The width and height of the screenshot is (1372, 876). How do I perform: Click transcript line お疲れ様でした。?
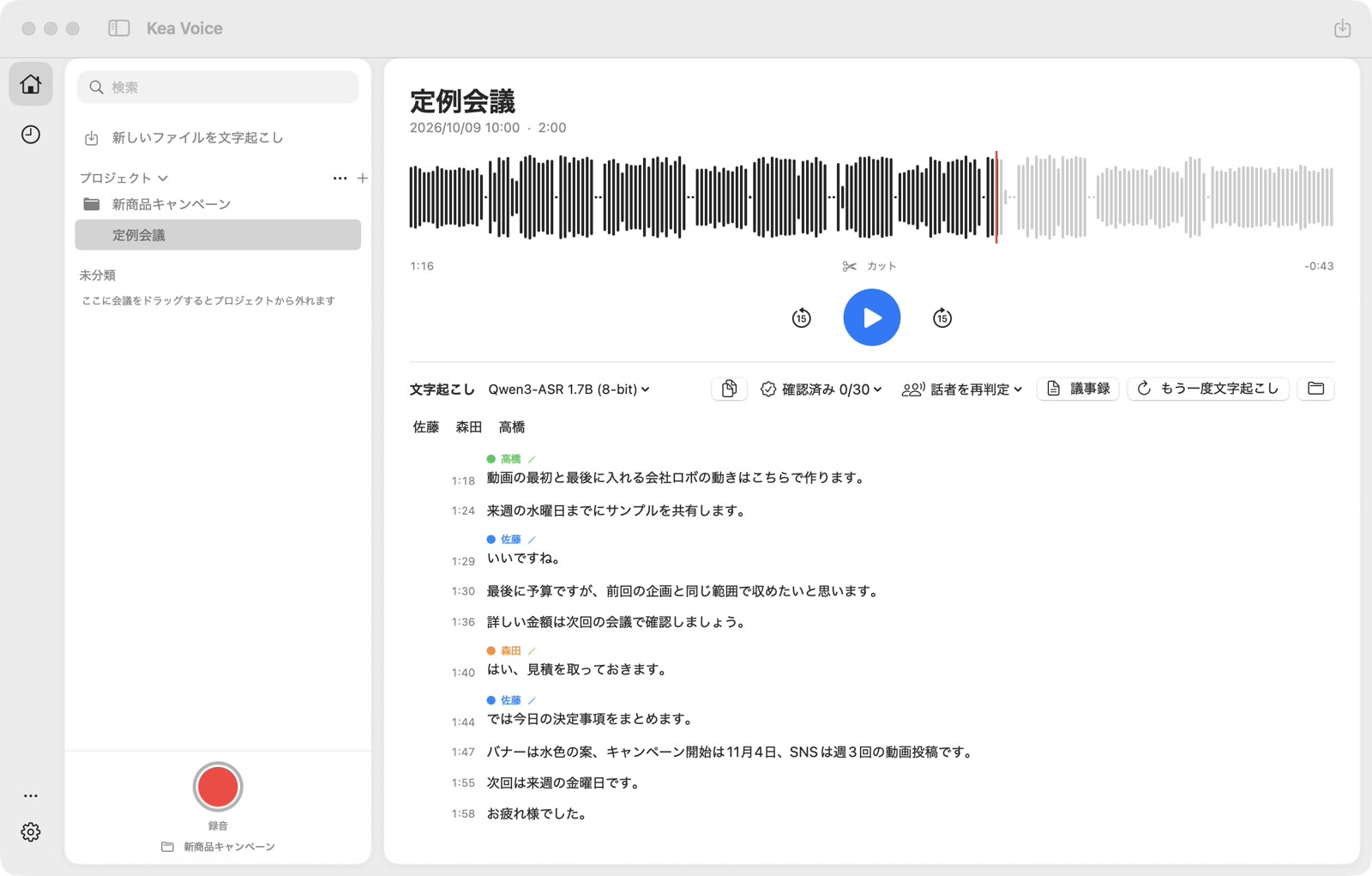click(x=539, y=813)
